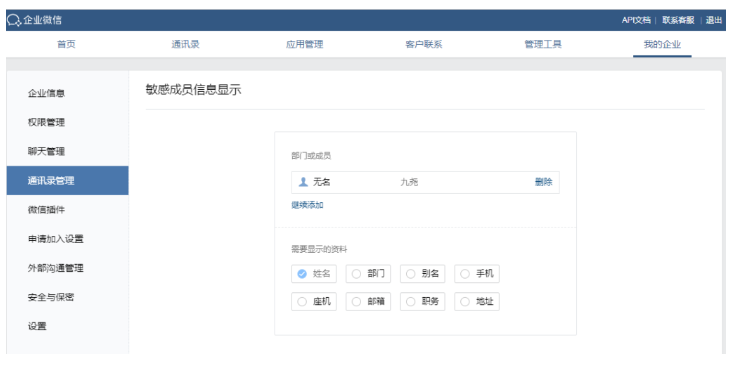Open the 首页 tab
Viewport: 736px width, 366px height.
pos(66,45)
